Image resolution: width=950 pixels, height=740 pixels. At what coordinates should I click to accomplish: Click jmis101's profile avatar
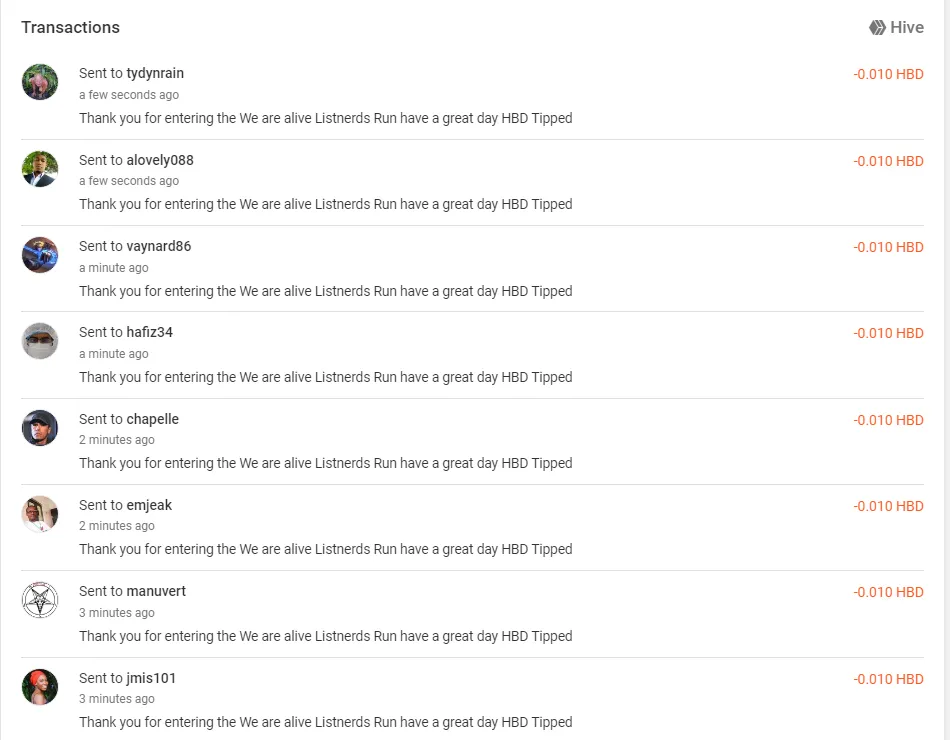(40, 687)
